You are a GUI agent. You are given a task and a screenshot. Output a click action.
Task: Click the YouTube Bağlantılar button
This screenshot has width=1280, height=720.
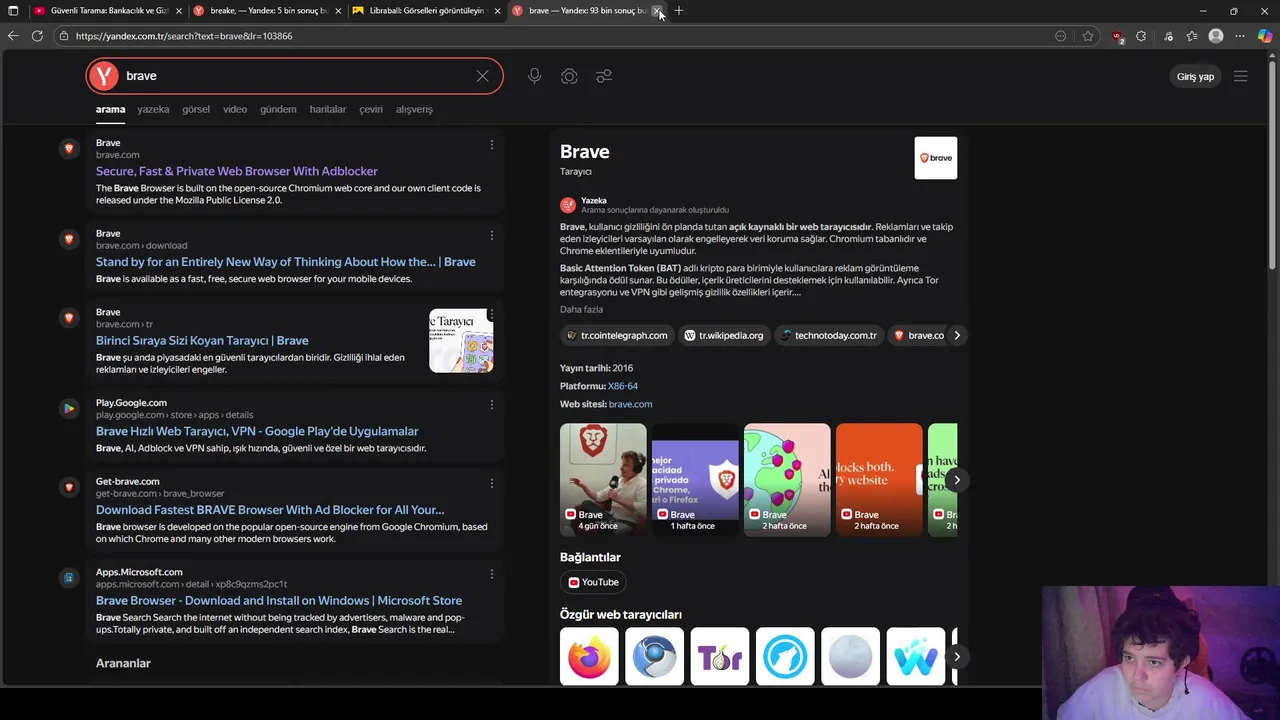tap(593, 582)
